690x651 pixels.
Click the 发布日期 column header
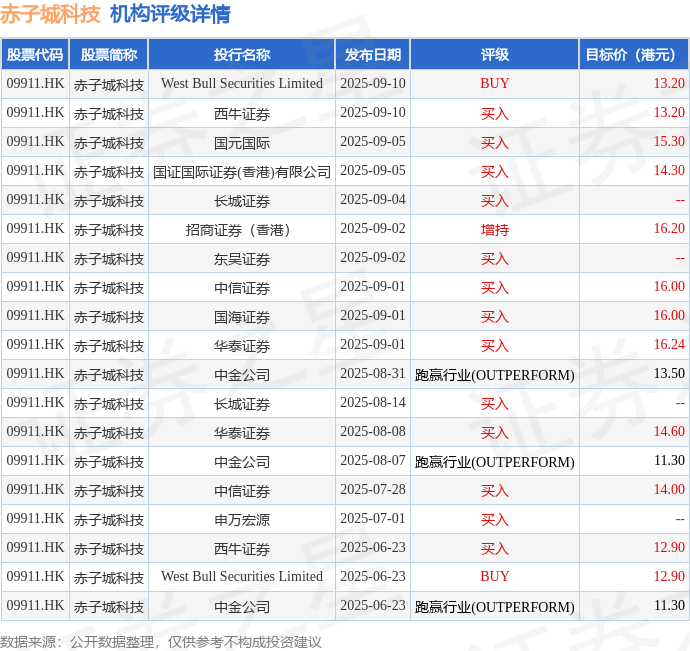pyautogui.click(x=373, y=55)
